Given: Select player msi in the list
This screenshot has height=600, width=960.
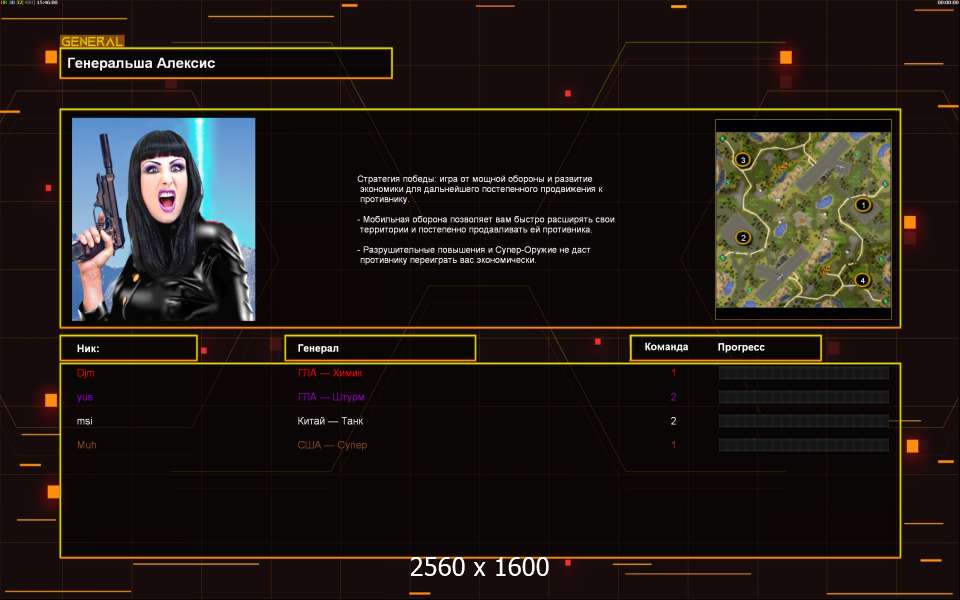Looking at the screenshot, I should (85, 421).
